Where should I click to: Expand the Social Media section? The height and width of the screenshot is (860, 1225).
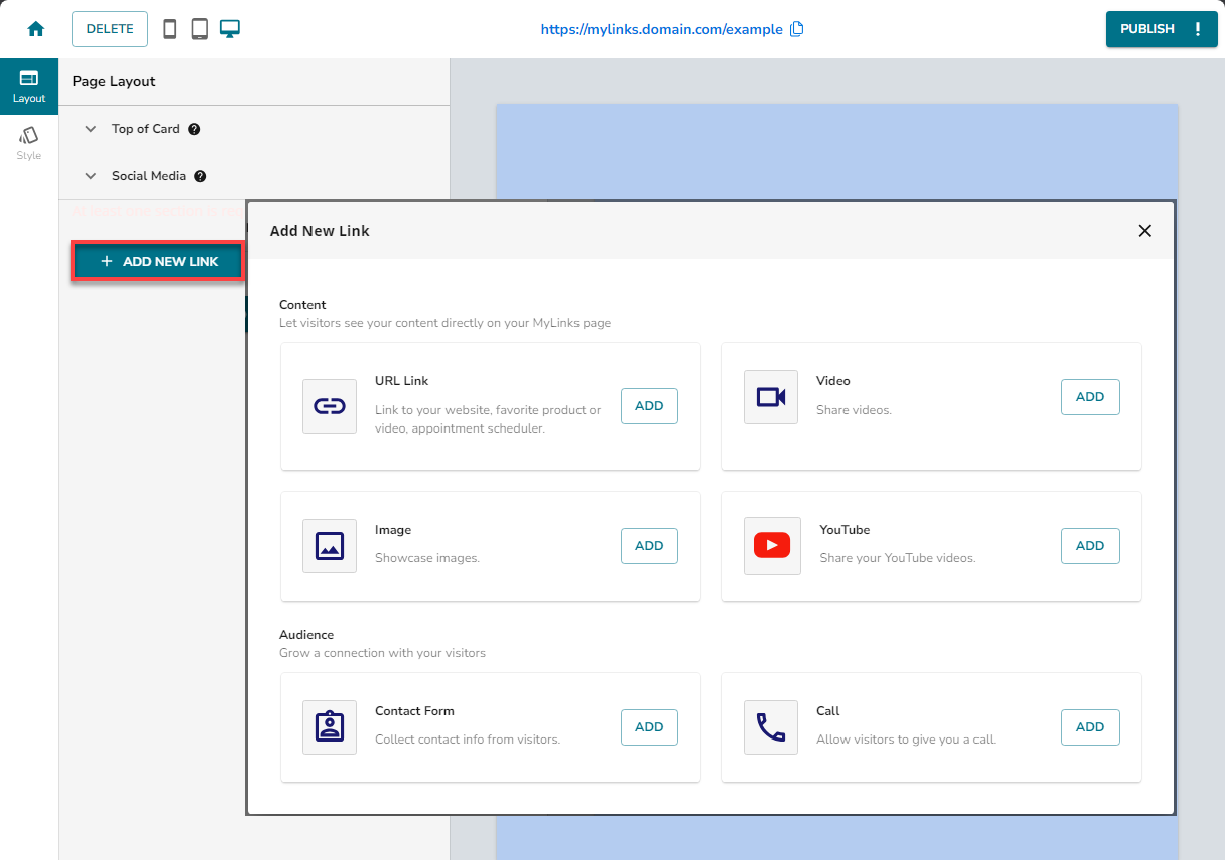91,176
